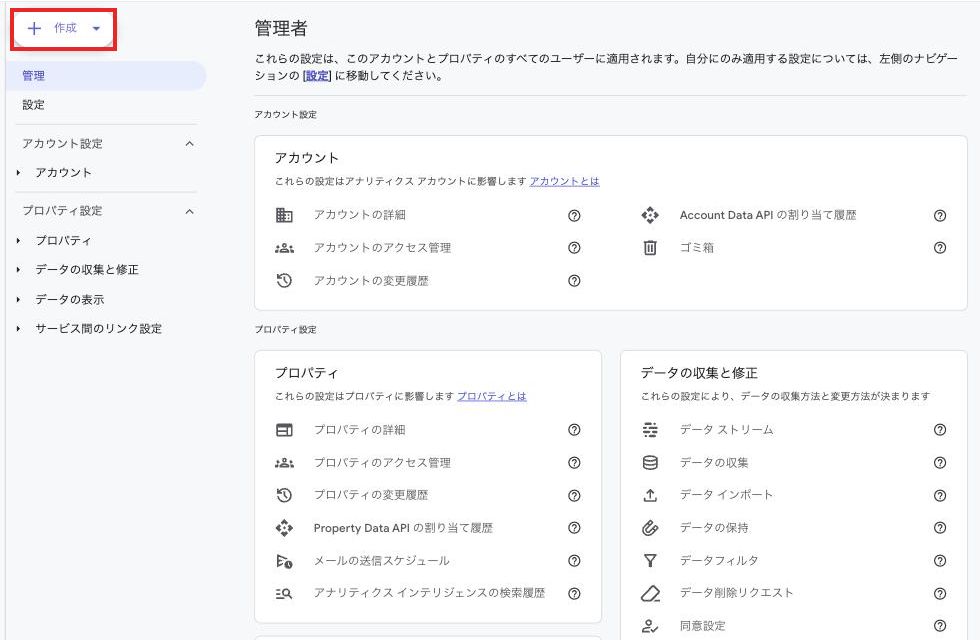Click the プロパティの変更履歴 history icon
This screenshot has height=640, width=980.
(284, 496)
